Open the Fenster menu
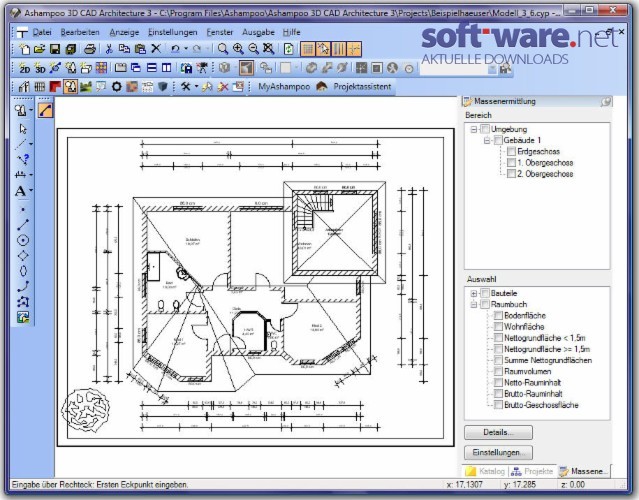 220,32
